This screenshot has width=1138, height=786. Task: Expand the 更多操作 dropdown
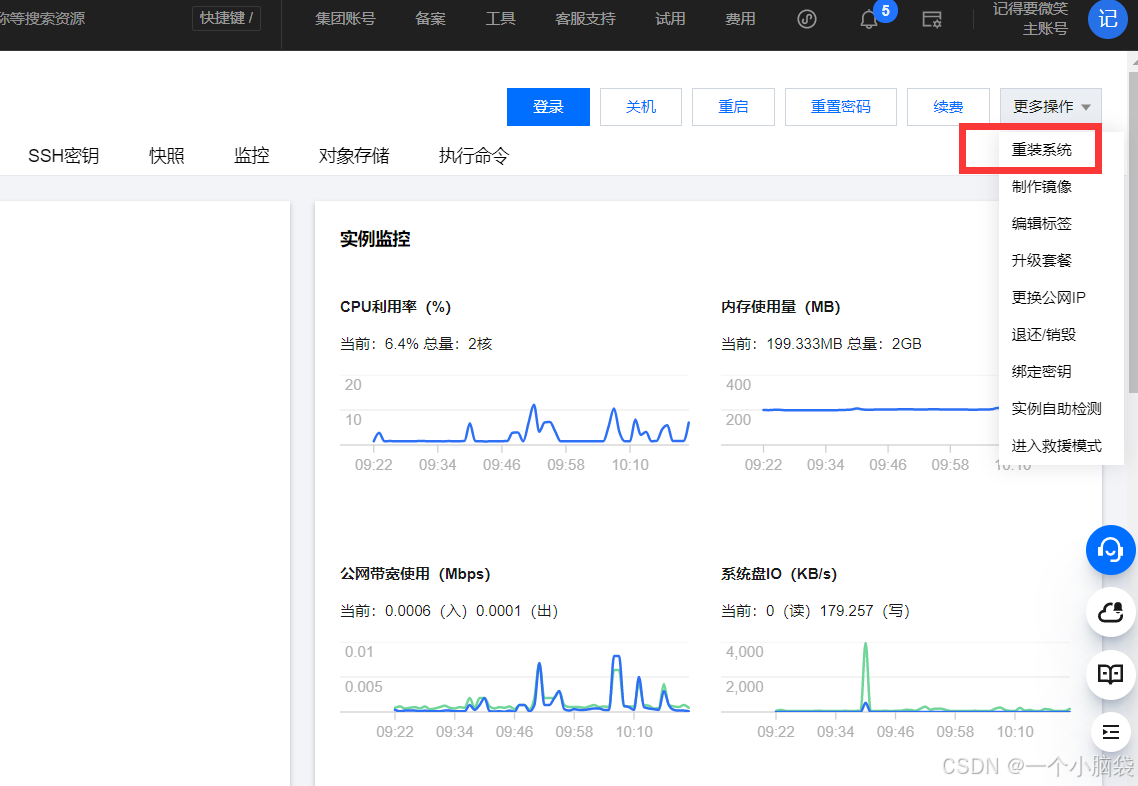pos(1050,106)
